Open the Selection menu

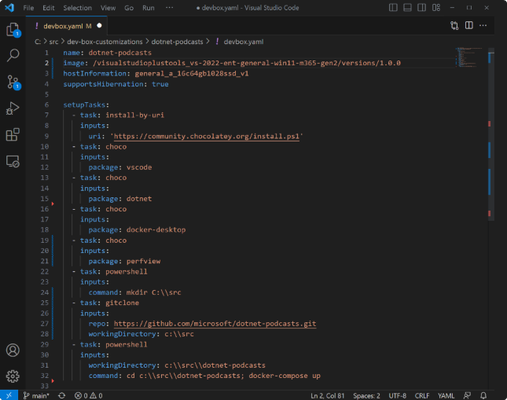click(x=77, y=8)
